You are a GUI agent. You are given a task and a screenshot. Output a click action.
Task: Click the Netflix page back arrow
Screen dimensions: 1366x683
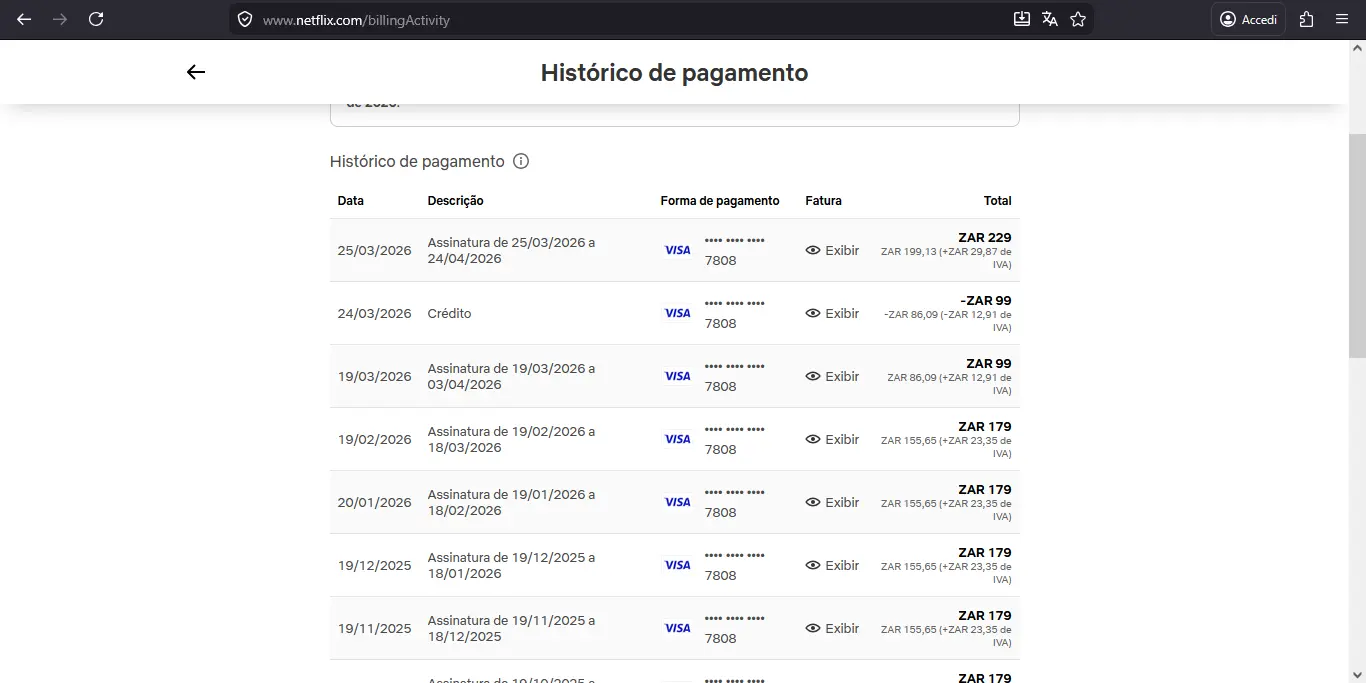[x=196, y=72]
